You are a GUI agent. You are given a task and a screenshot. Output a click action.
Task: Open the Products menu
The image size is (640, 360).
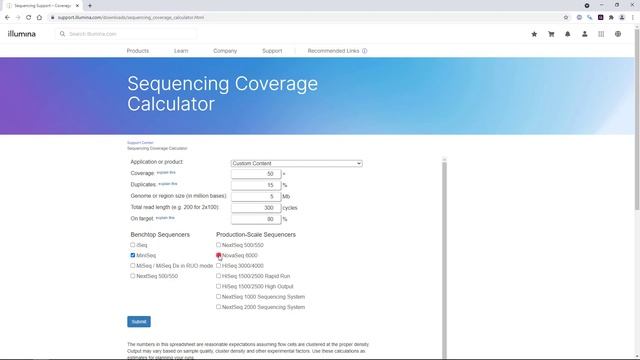tap(138, 51)
